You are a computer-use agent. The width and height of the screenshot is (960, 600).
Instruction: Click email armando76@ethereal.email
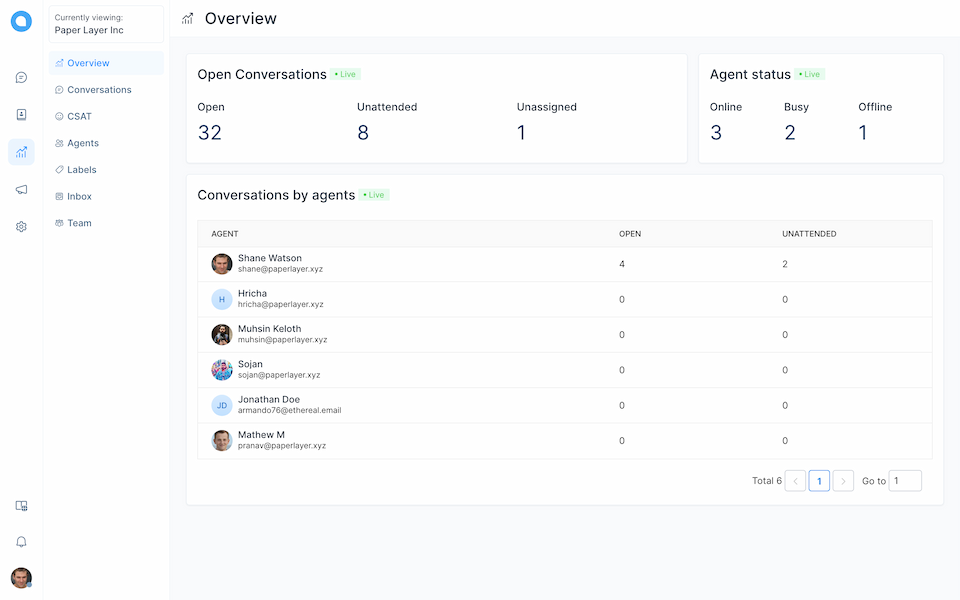click(290, 410)
